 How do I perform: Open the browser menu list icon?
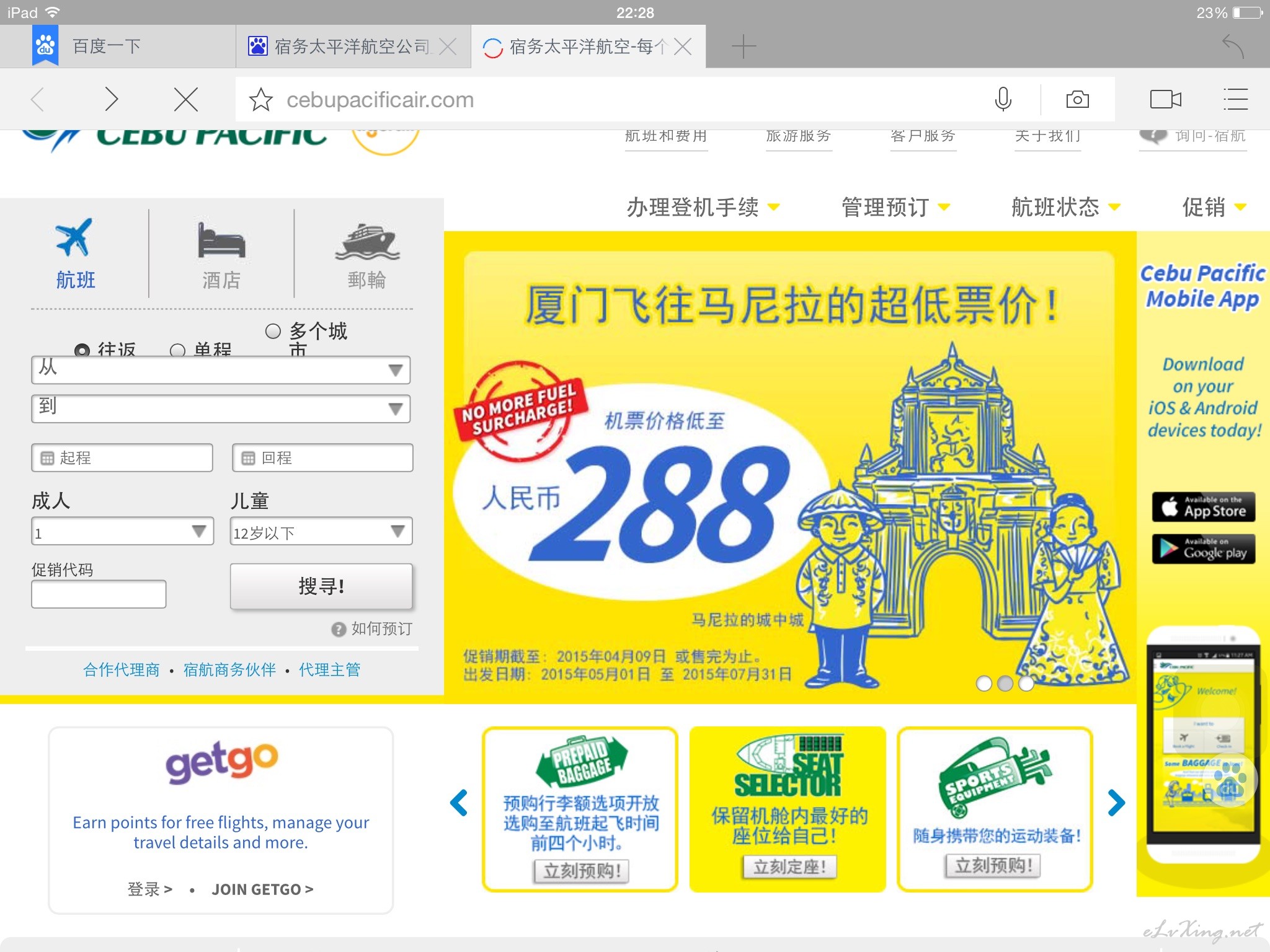pyautogui.click(x=1235, y=99)
